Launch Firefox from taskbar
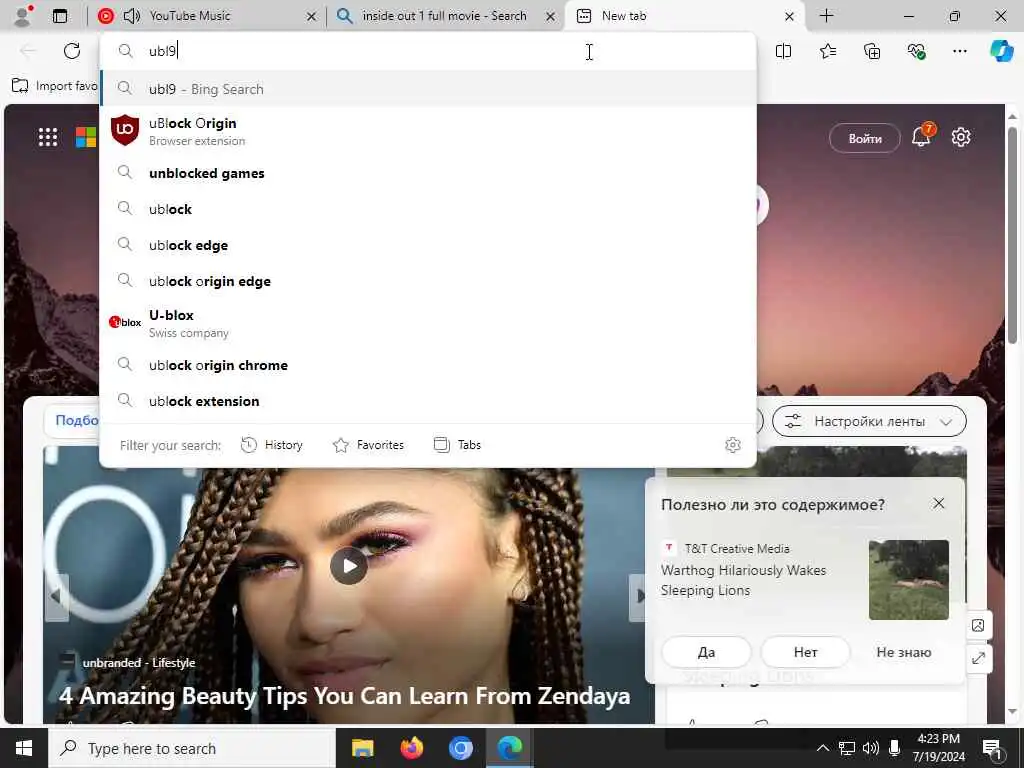This screenshot has width=1024, height=768. pos(411,748)
